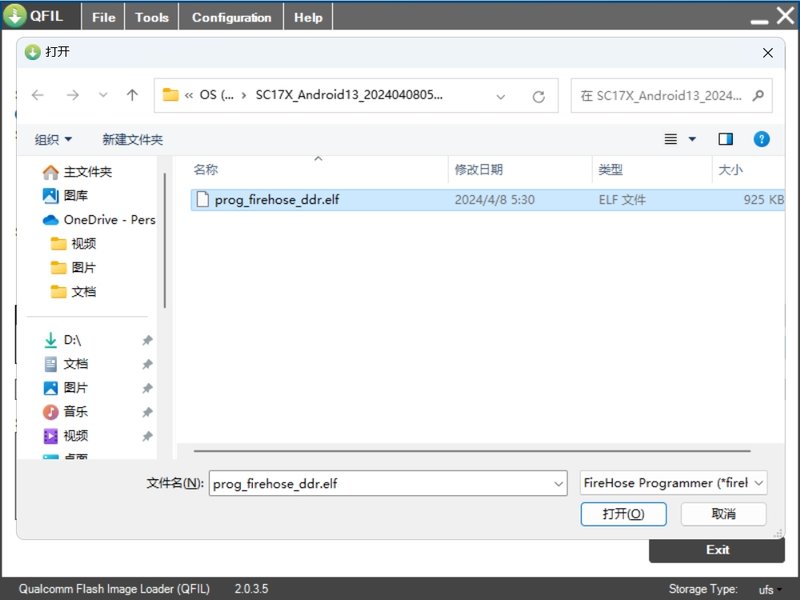
Task: Click the sidebar vertical scrollbar
Action: 164,240
